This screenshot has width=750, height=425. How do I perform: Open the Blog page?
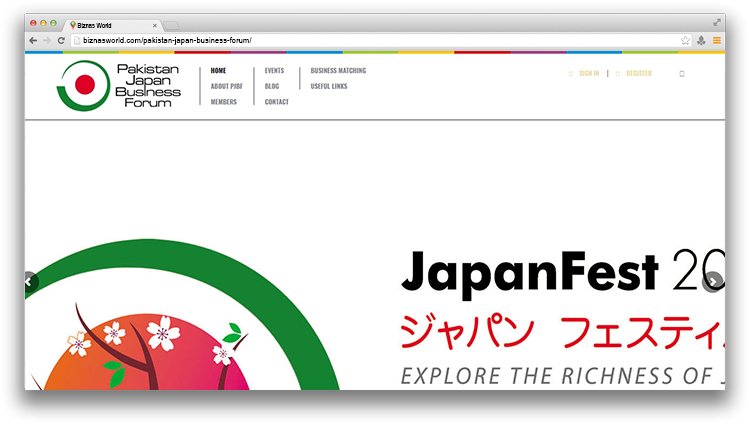click(x=272, y=86)
